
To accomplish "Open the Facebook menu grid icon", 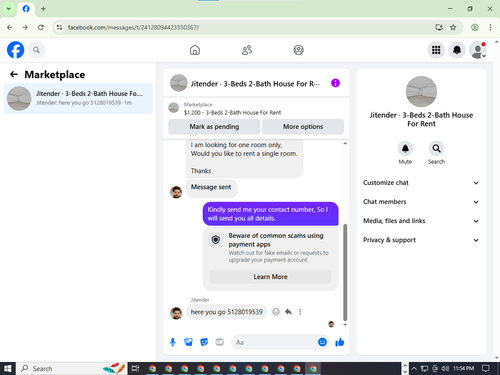I will [436, 50].
